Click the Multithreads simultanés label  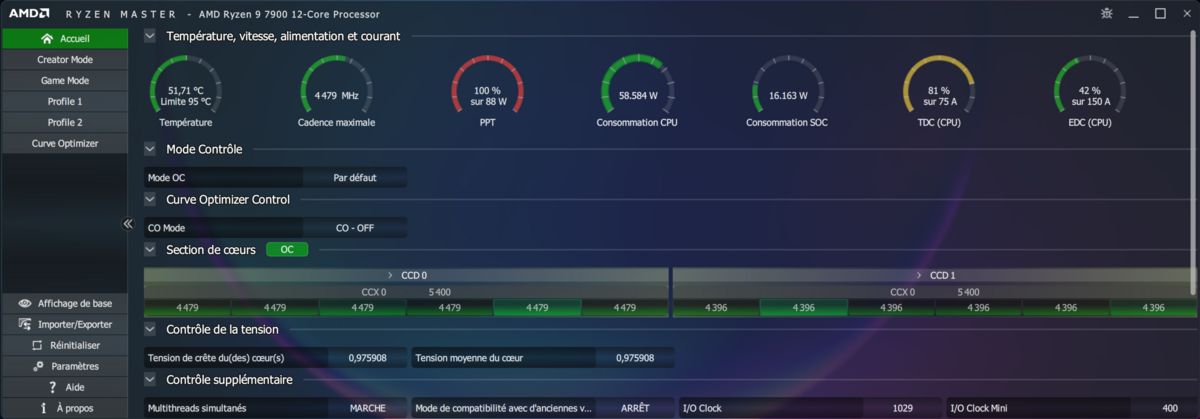[x=196, y=408]
